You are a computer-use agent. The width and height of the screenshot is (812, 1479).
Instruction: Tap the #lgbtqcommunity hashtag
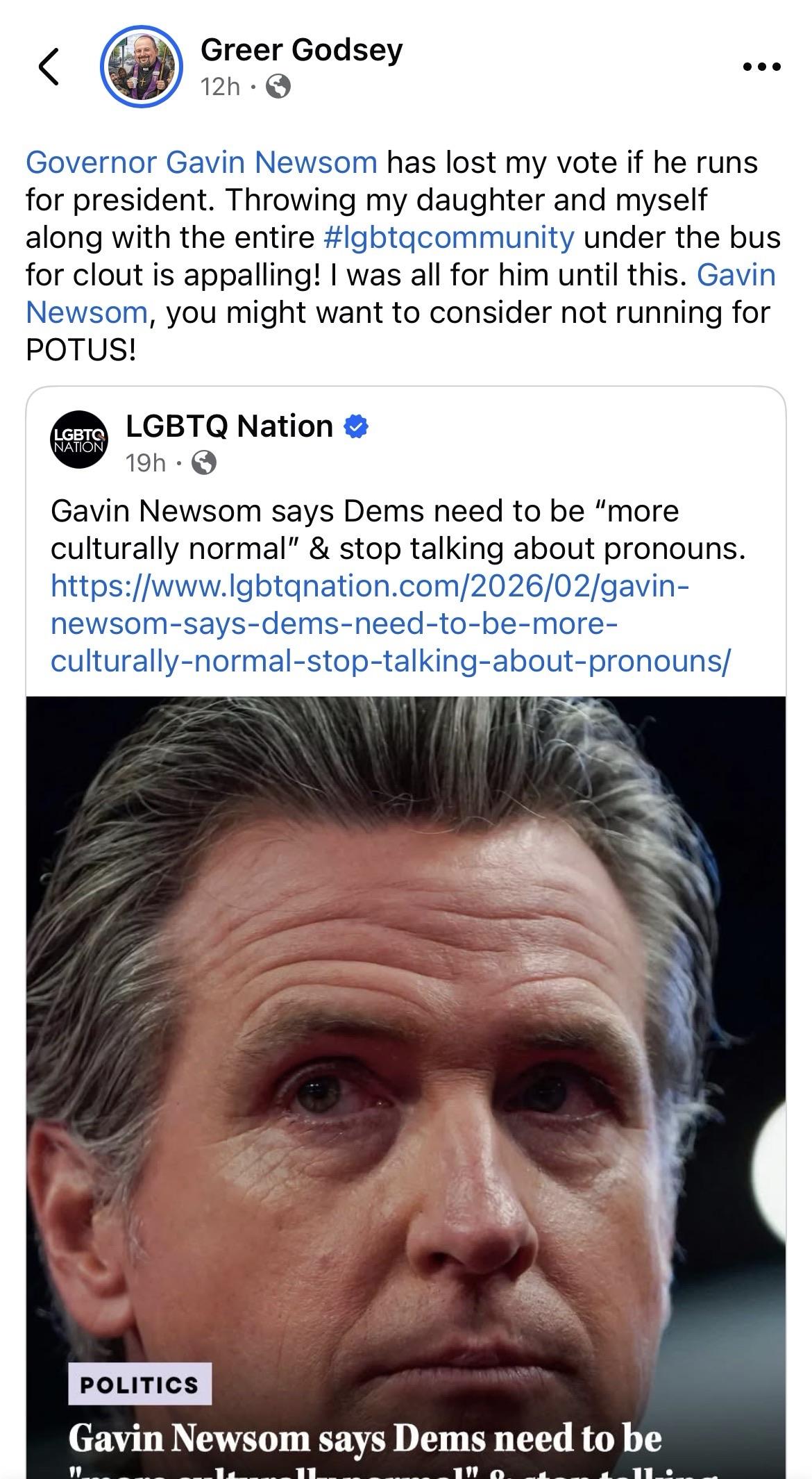[x=449, y=237]
